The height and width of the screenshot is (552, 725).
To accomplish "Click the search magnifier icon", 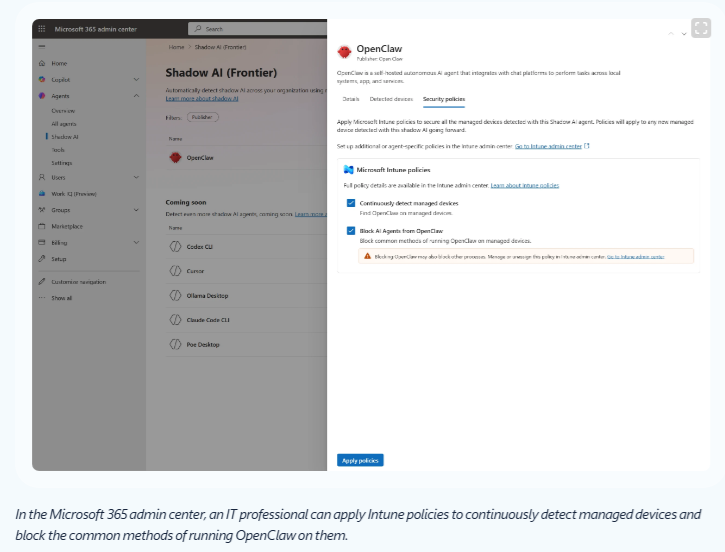I will 198,29.
